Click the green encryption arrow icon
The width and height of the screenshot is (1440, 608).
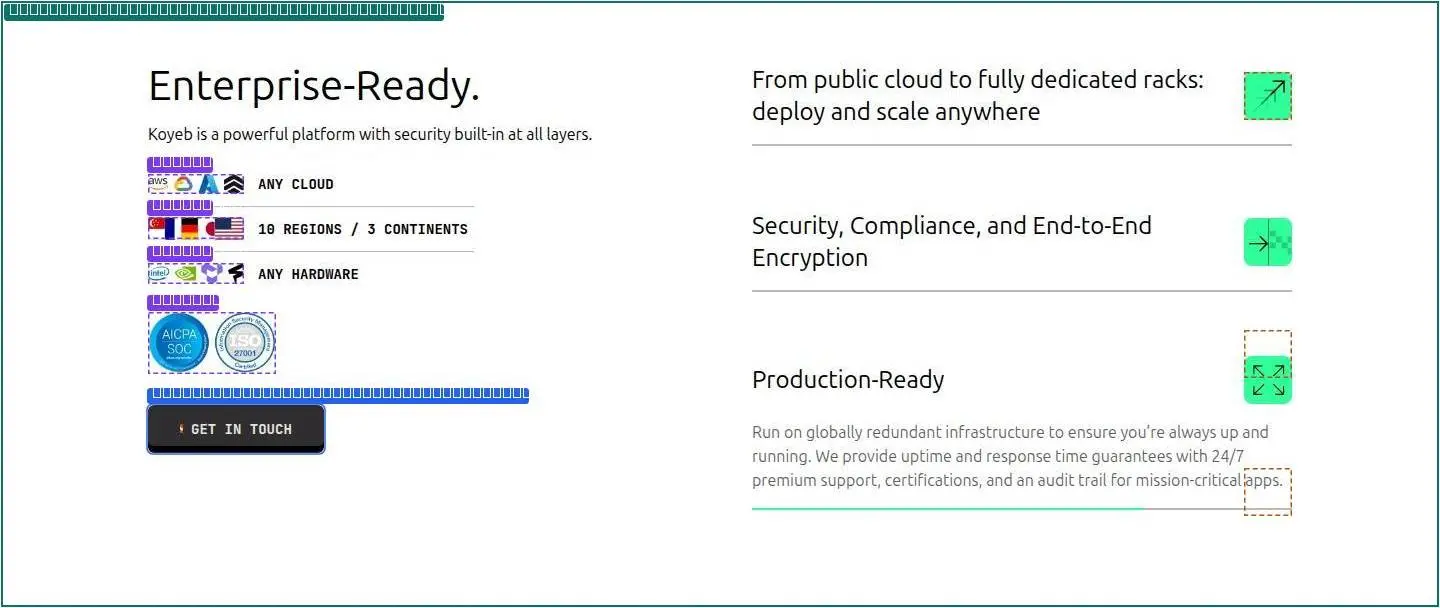pyautogui.click(x=1268, y=242)
